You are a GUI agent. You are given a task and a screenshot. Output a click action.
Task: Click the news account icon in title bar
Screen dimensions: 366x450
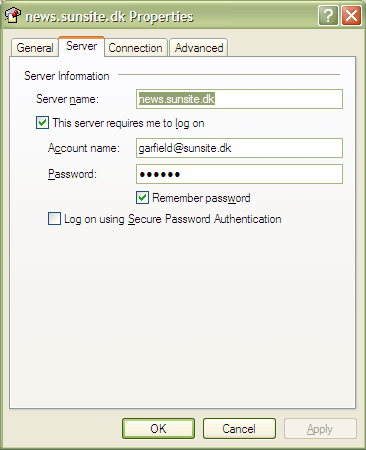13,15
